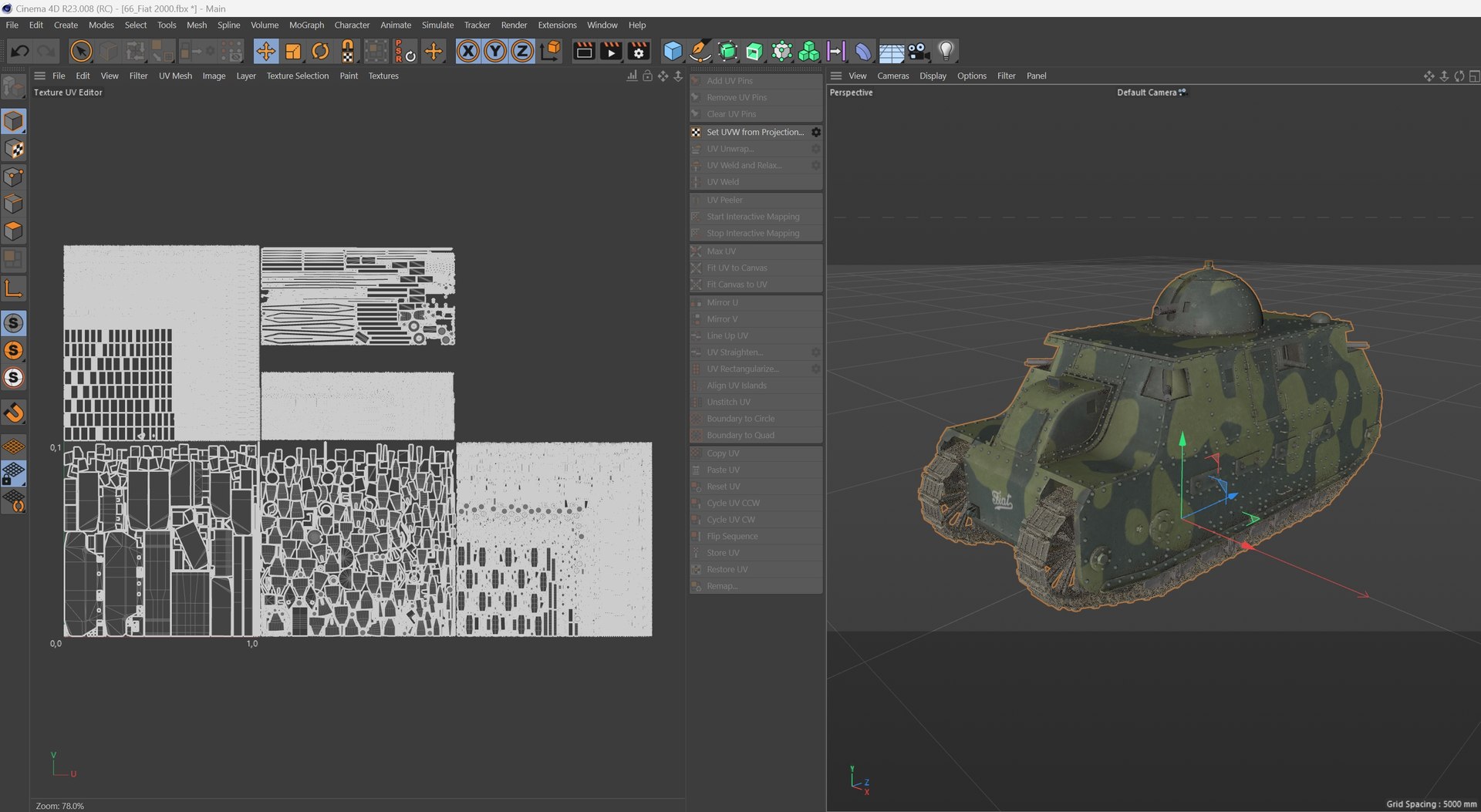Activate the Scale tool
Image resolution: width=1481 pixels, height=812 pixels.
[293, 52]
